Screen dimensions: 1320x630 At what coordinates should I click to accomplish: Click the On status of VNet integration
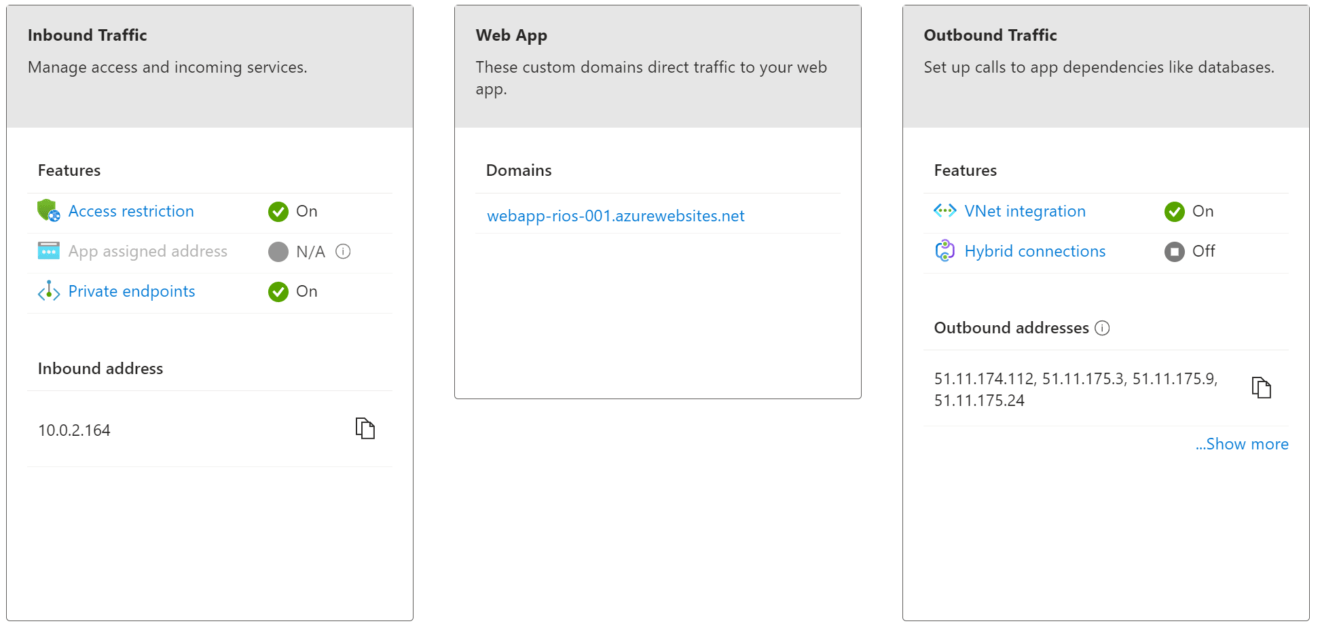tap(1189, 211)
